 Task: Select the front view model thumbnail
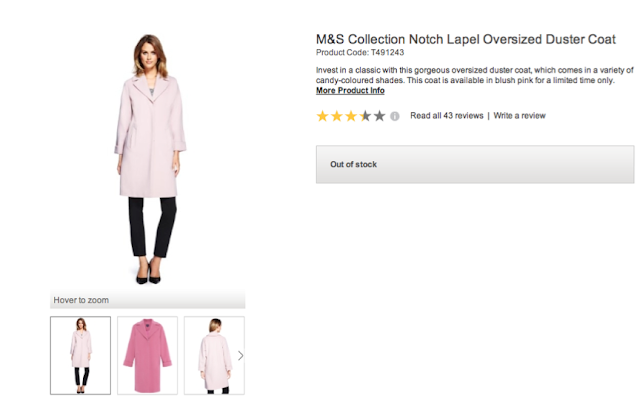(x=80, y=355)
